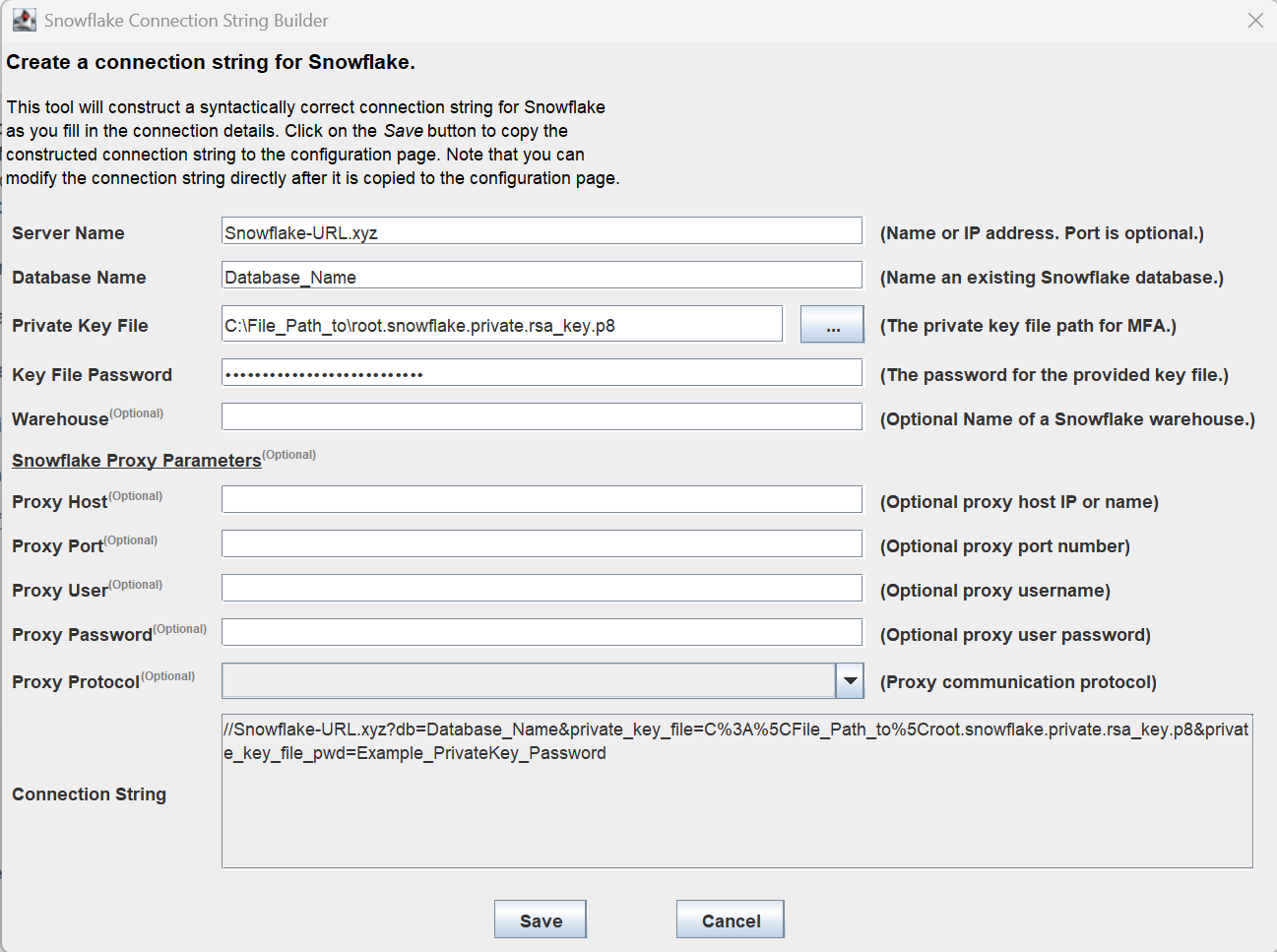Close the Snowflake Connection String Builder window
Image resolution: width=1277 pixels, height=952 pixels.
pos(1255,20)
